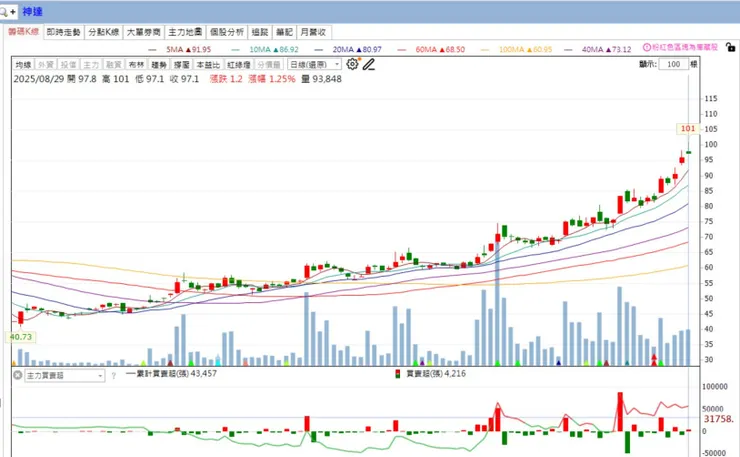Click the 100MA legend line swatch
This screenshot has height=457, width=740.
coord(485,50)
